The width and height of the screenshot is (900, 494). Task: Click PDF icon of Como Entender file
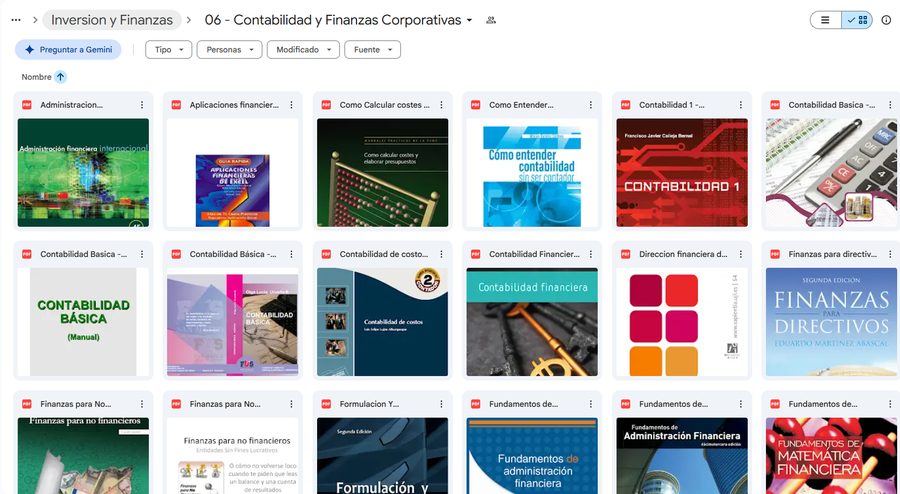point(475,105)
